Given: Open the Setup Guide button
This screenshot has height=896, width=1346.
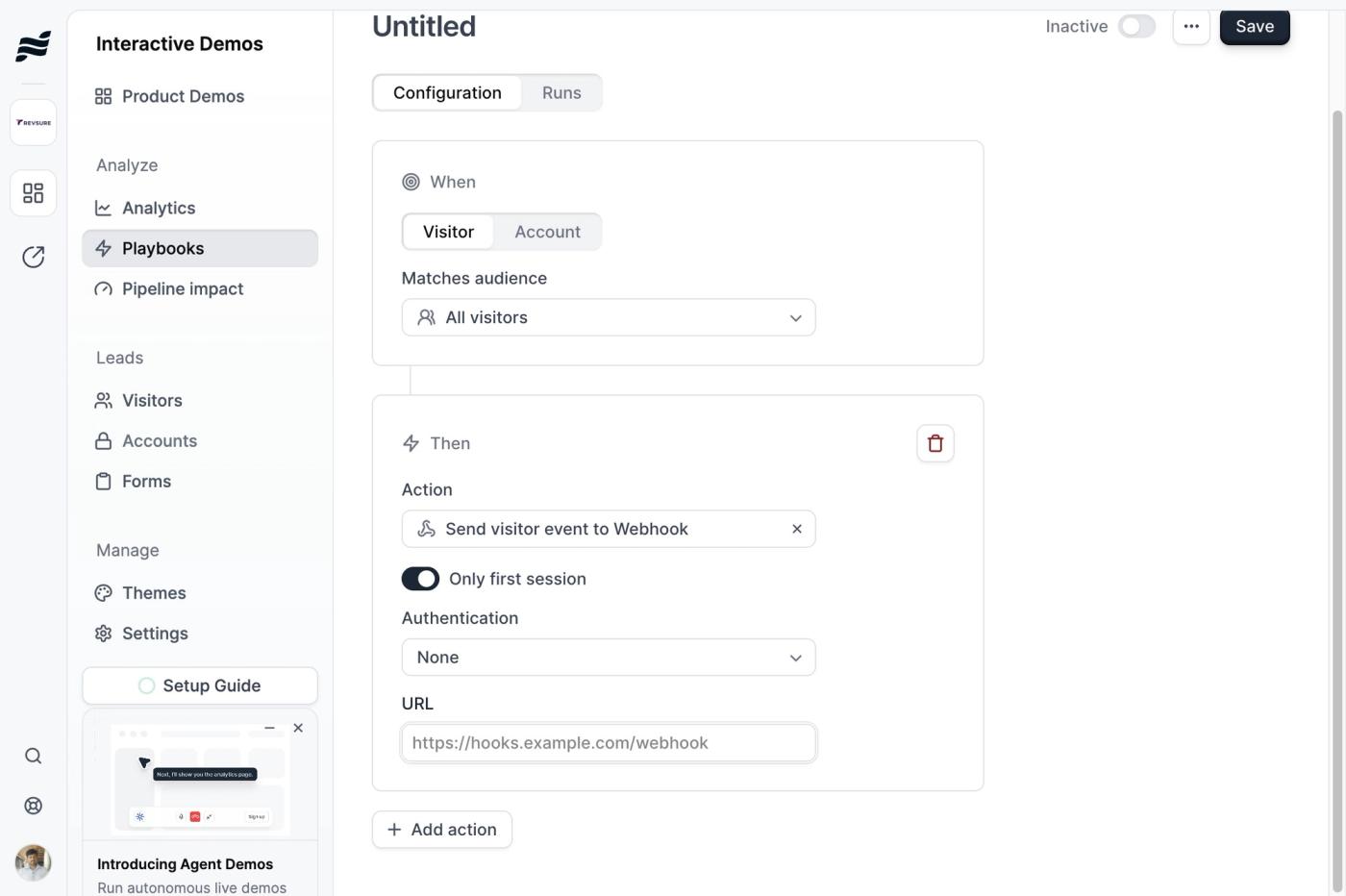Looking at the screenshot, I should tap(200, 685).
